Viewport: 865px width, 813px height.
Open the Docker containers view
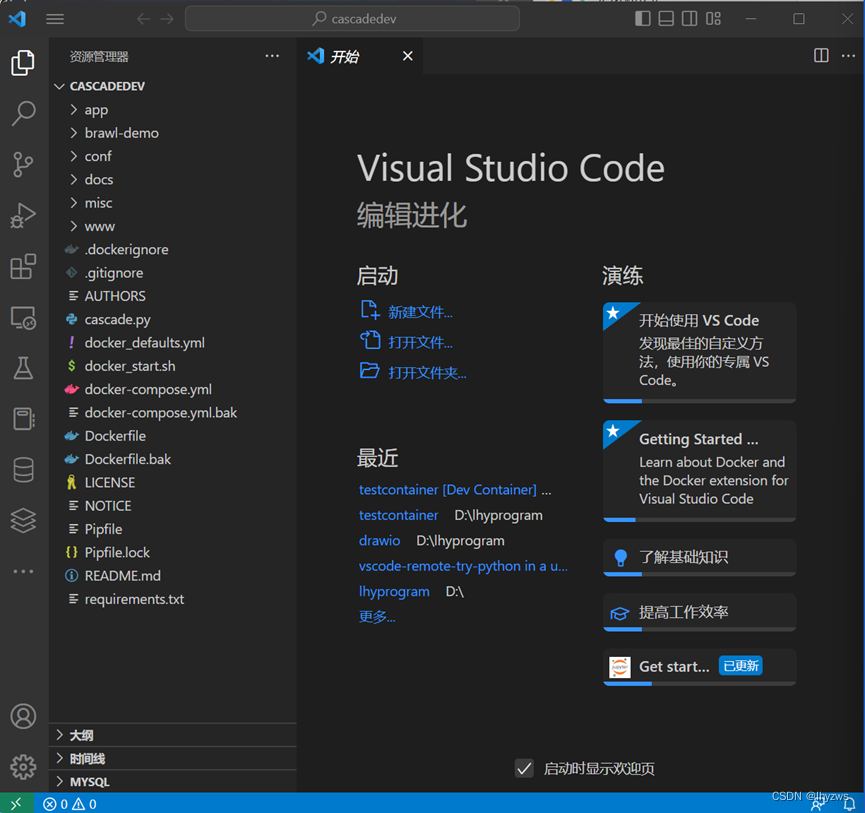[23, 419]
